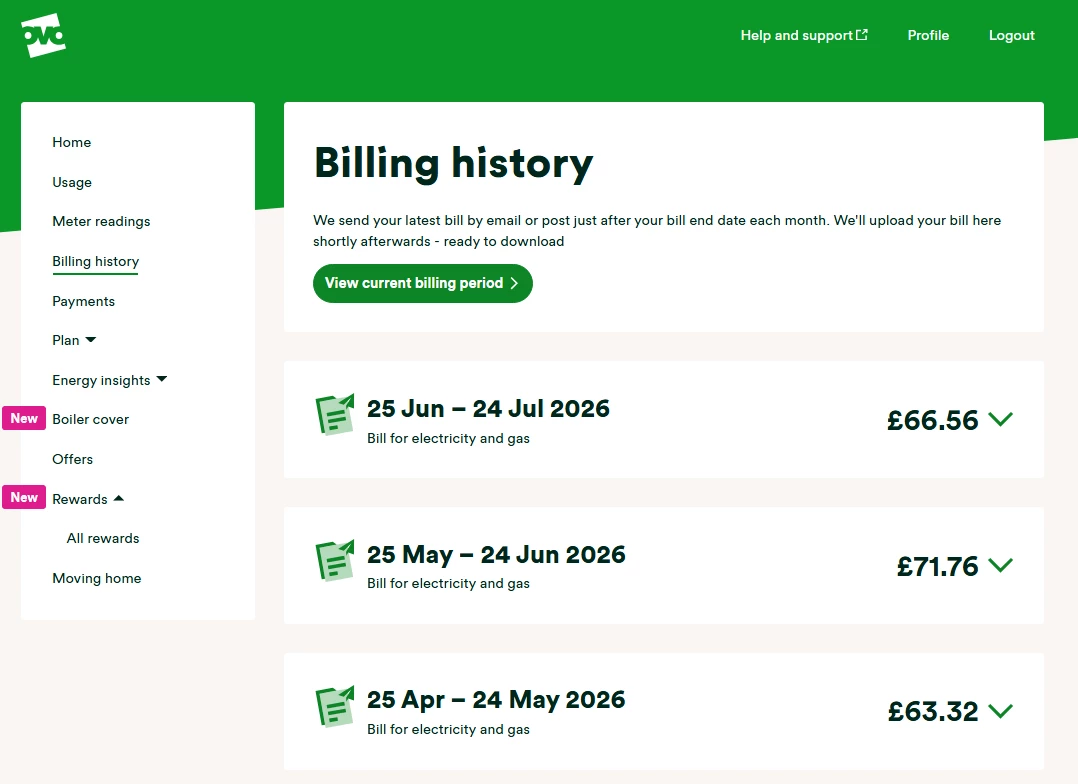Open the Profile link in header
Viewport: 1078px width, 784px height.
tap(928, 35)
